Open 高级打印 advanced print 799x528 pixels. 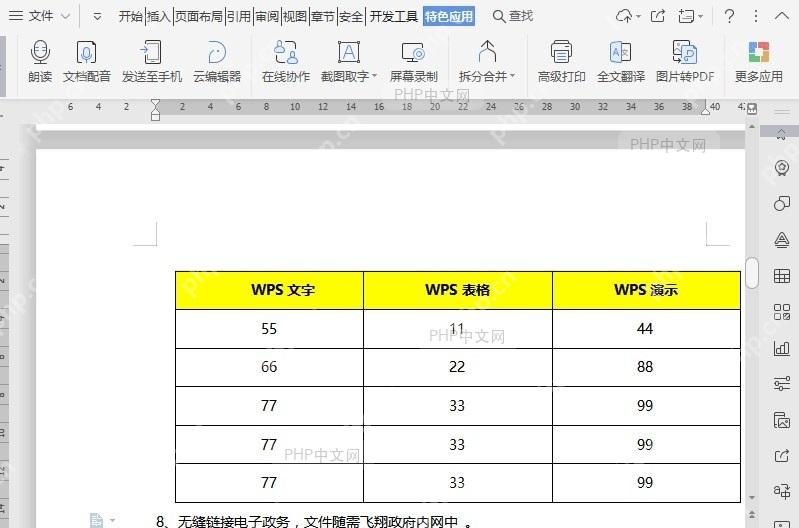(562, 62)
